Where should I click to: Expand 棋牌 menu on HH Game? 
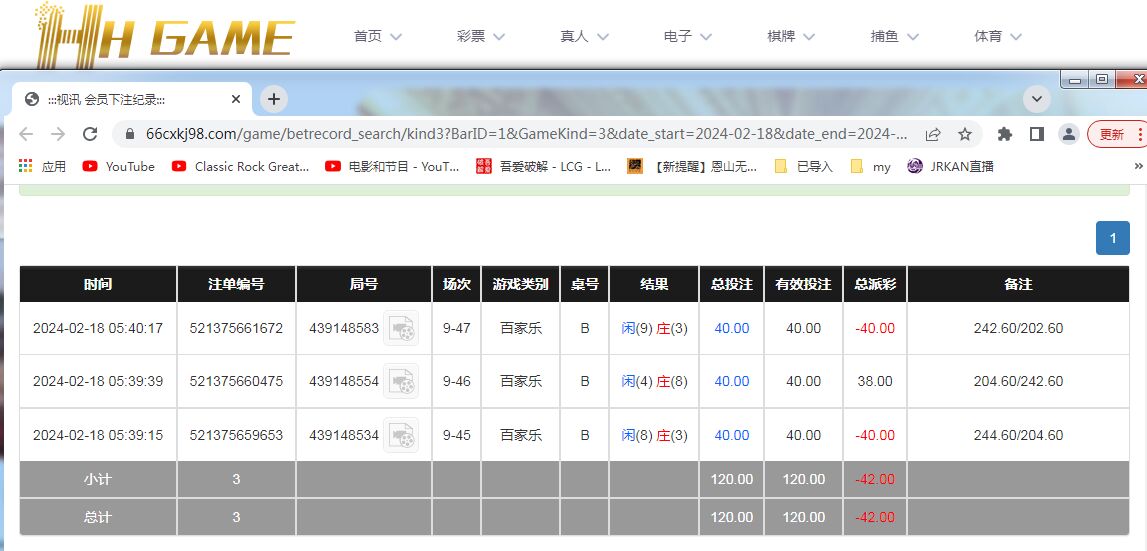coord(791,36)
